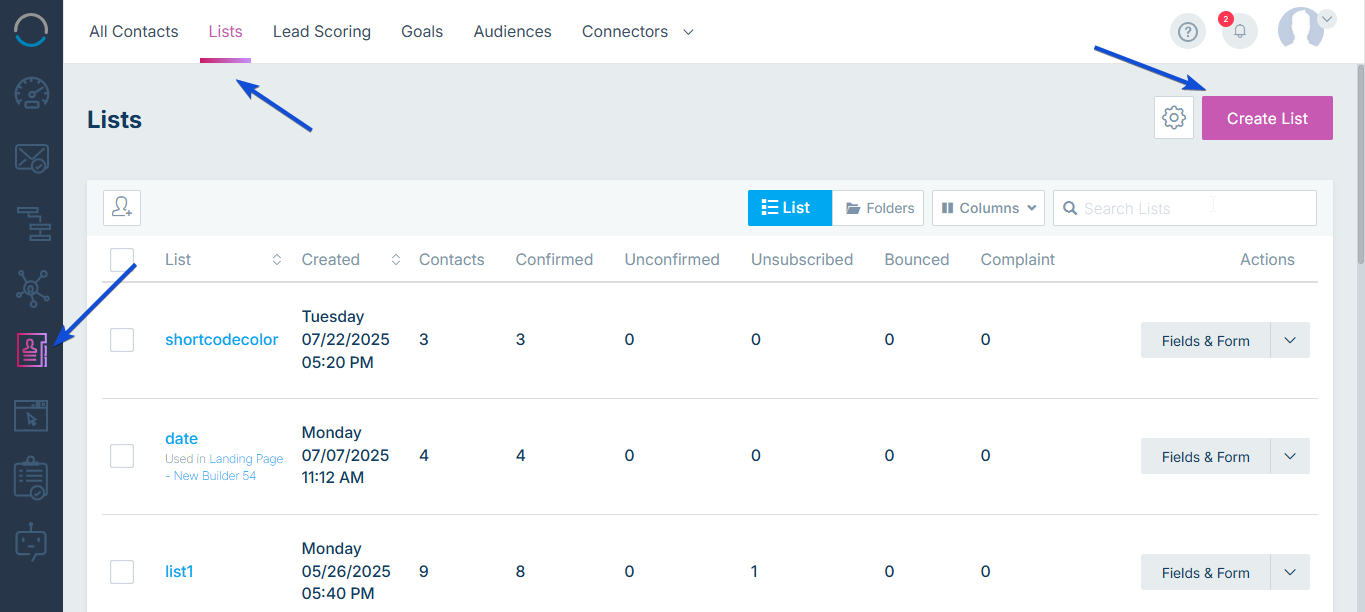Click the Lists page heading
This screenshot has height=612, width=1365.
pyautogui.click(x=115, y=119)
